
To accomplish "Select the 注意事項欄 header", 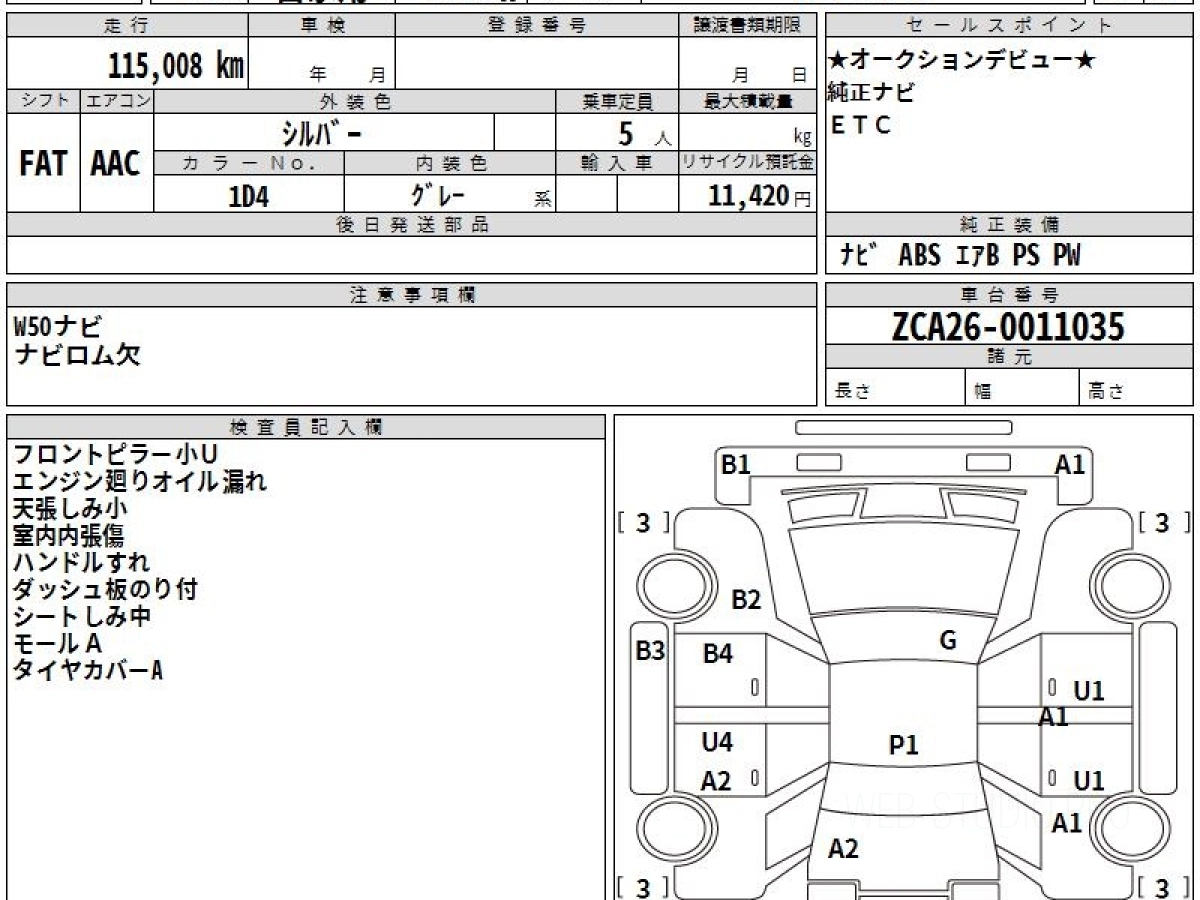I will tap(412, 295).
